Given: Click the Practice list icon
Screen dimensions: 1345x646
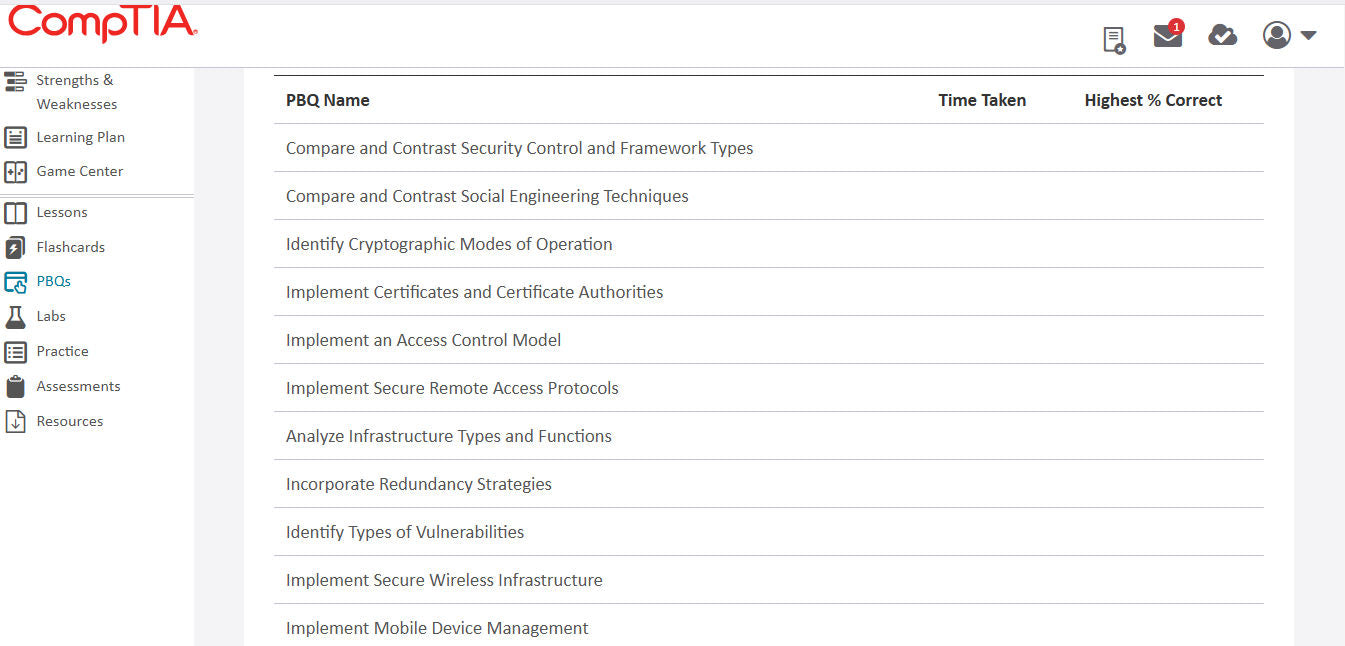Looking at the screenshot, I should coord(14,351).
